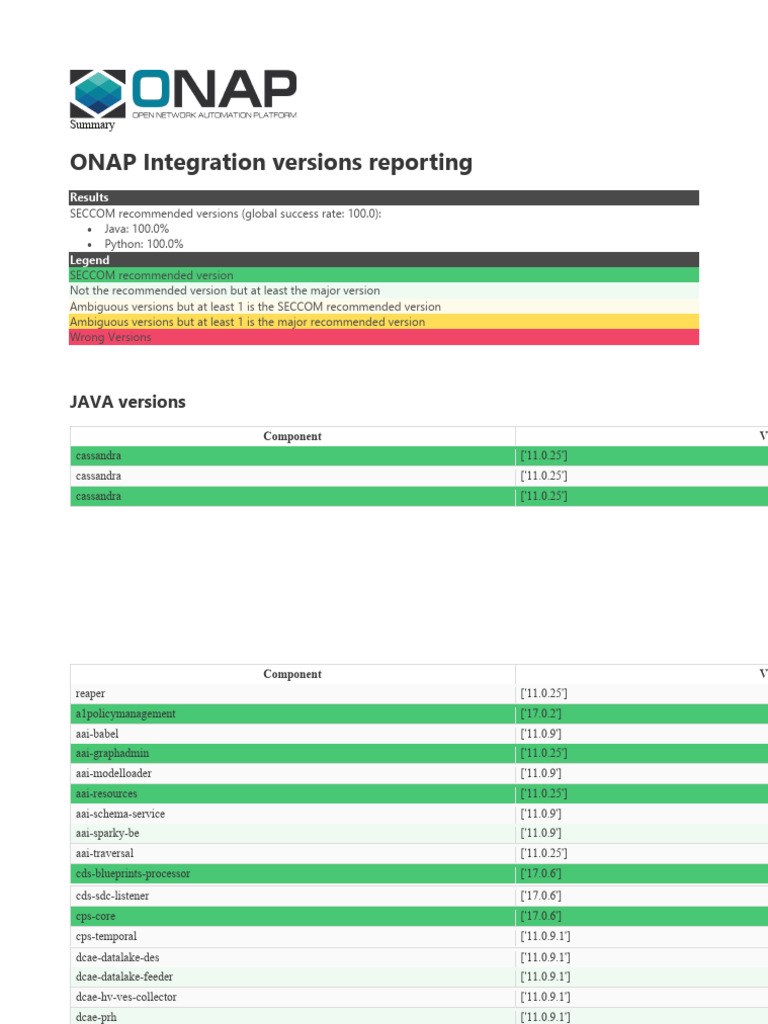This screenshot has width=768, height=1024.
Task: Click the version cell in the reaper row
Action: coord(641,694)
